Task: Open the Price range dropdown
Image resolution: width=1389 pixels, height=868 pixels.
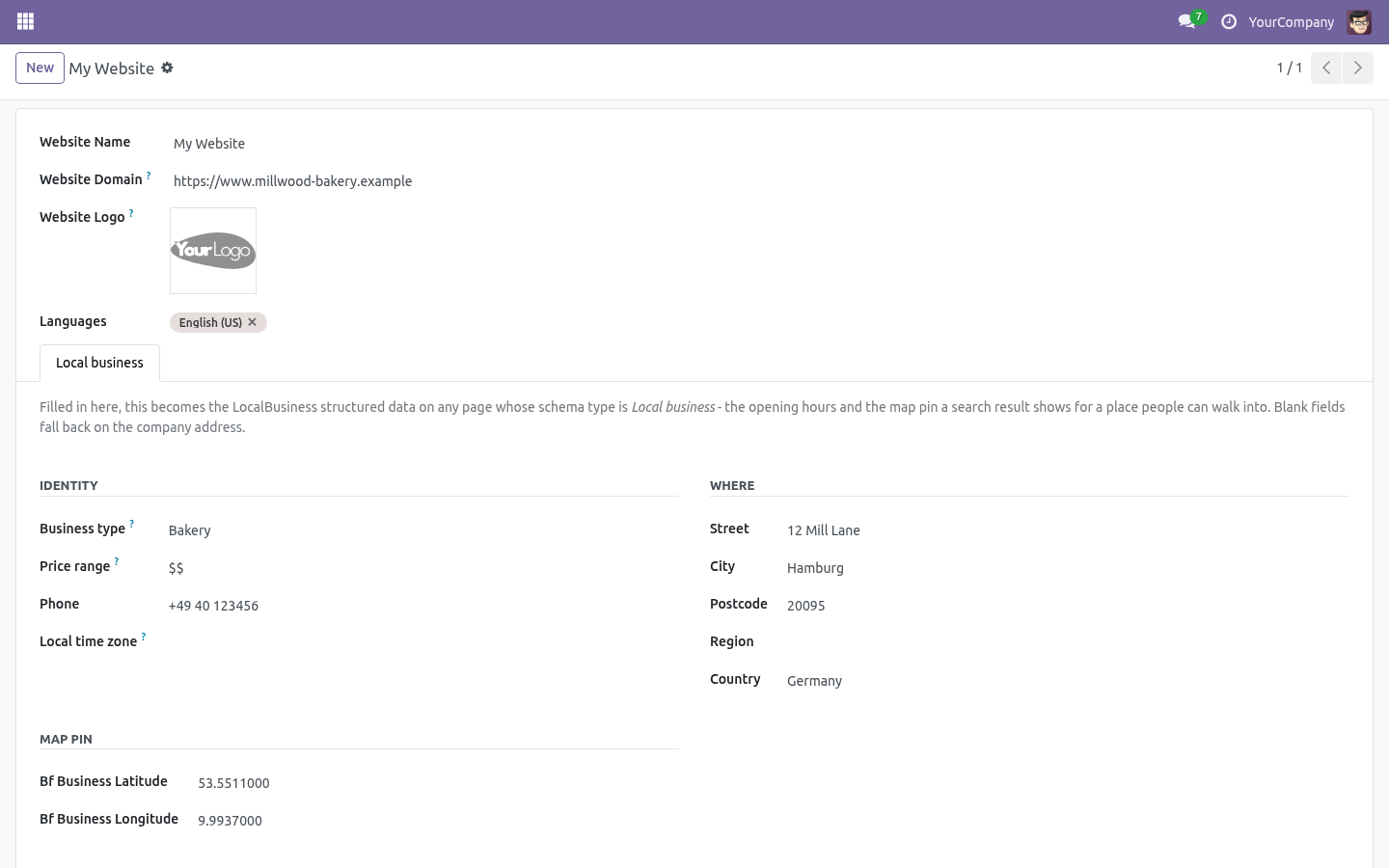Action: pos(422,568)
